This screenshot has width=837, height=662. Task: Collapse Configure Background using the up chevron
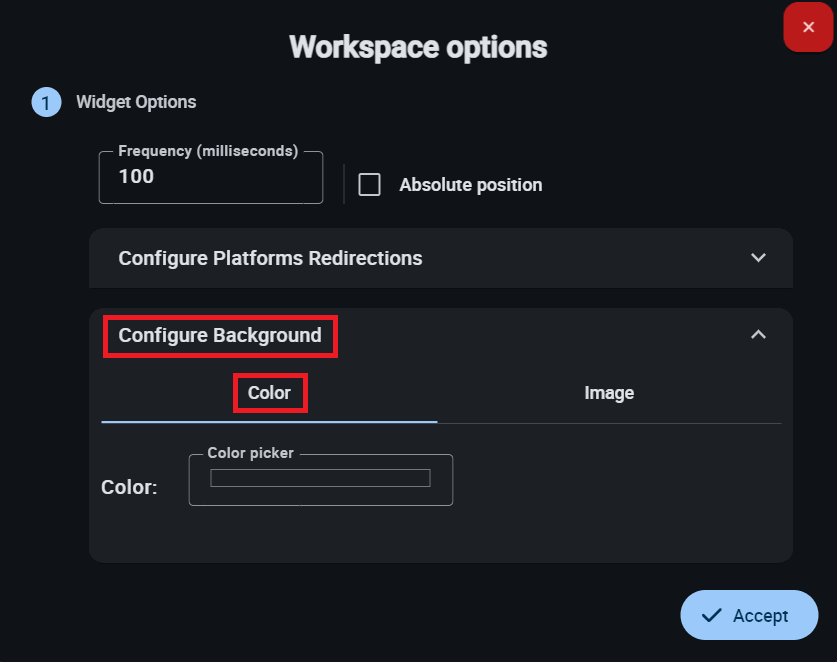coord(758,335)
